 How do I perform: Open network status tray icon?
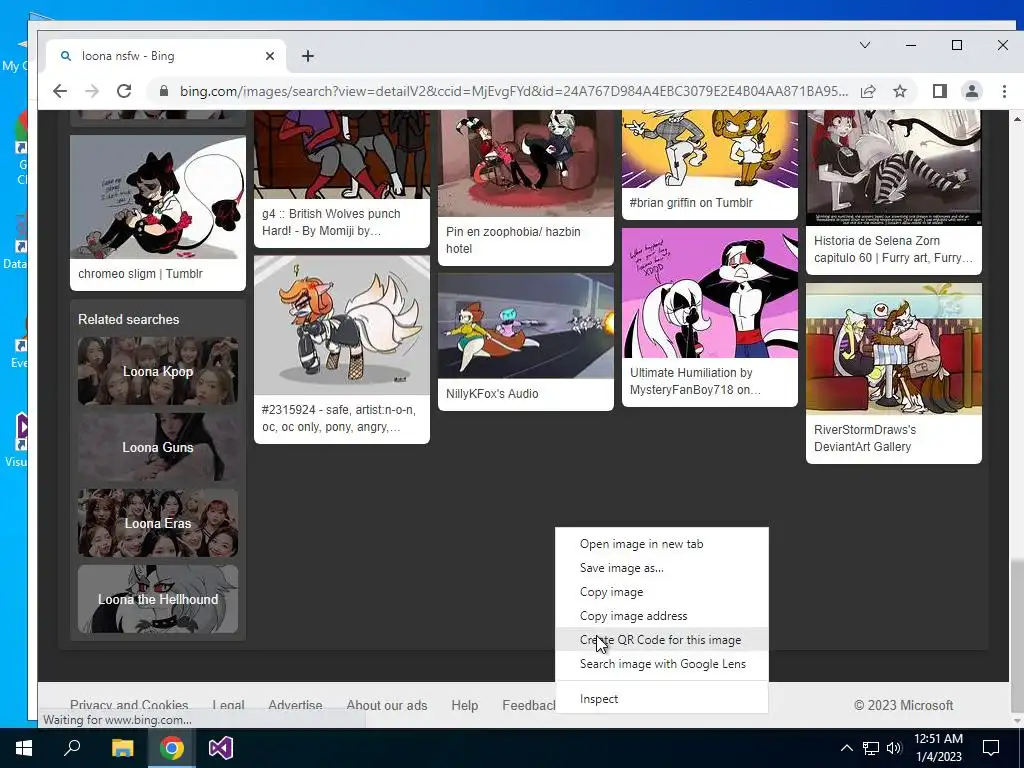tap(871, 748)
